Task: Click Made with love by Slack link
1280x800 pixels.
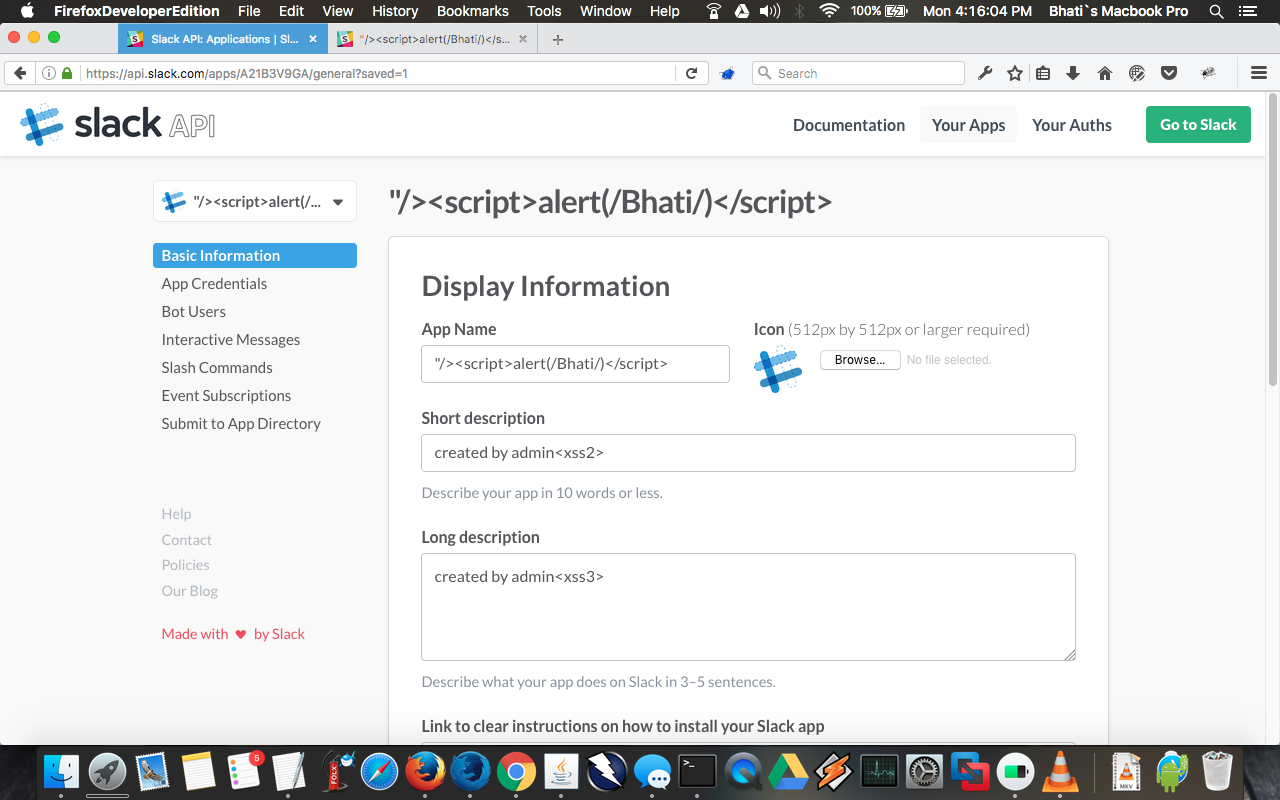Action: 233,634
